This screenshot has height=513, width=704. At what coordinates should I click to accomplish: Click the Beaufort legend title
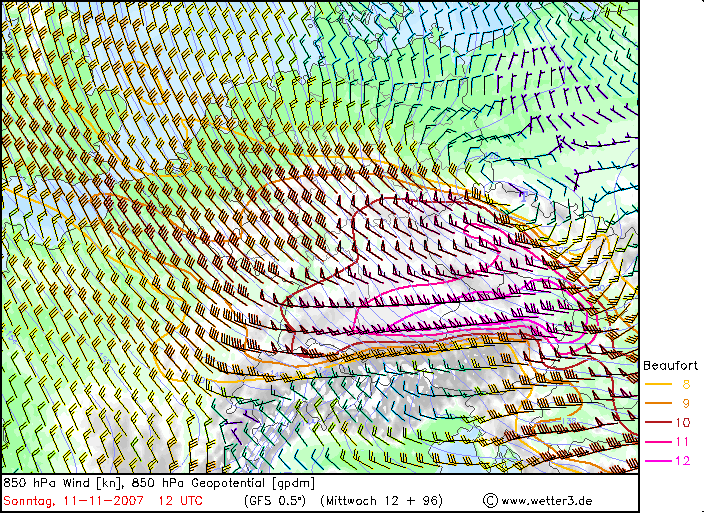tap(670, 365)
